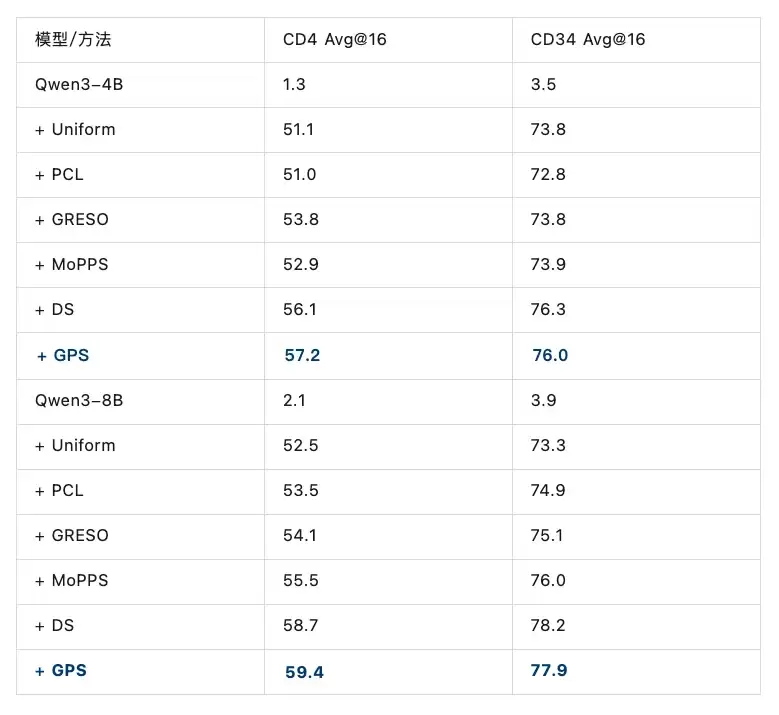Select the 55.5 MoPPS value
Image resolution: width=779 pixels, height=715 pixels.
301,580
